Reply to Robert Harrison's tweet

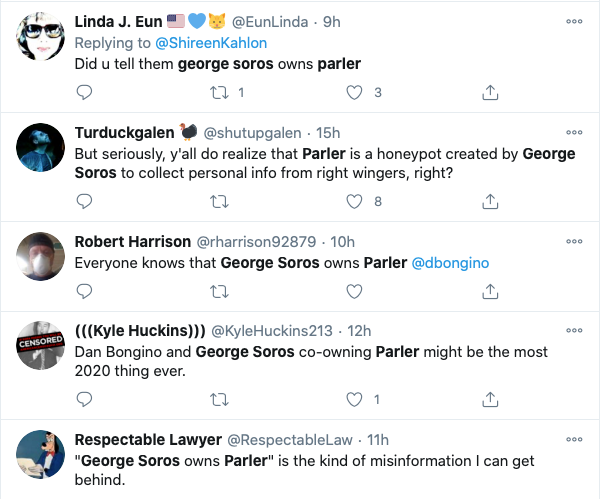click(x=85, y=291)
